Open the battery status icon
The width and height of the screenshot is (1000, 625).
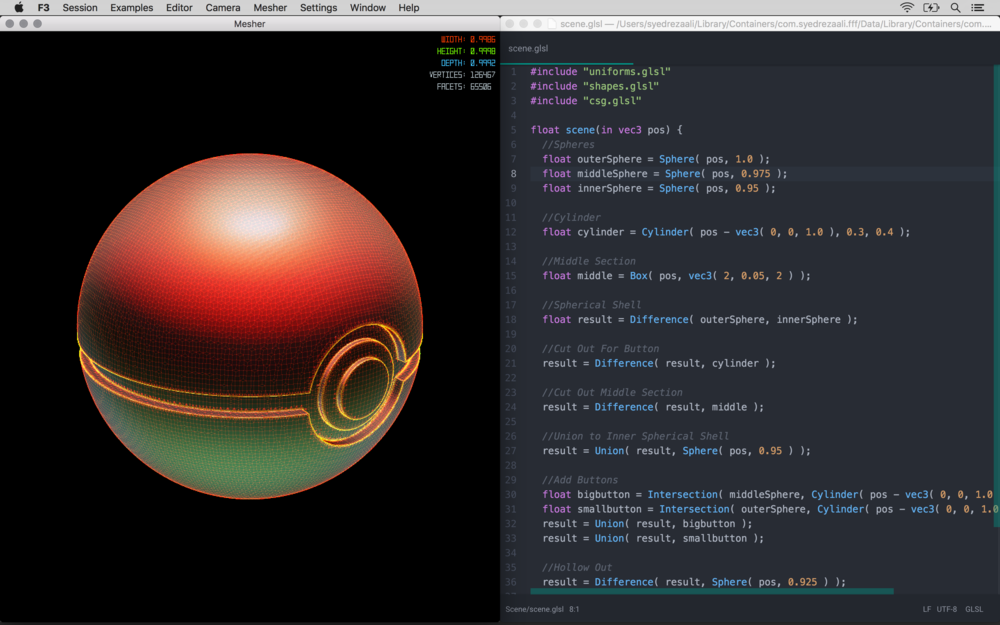point(931,7)
